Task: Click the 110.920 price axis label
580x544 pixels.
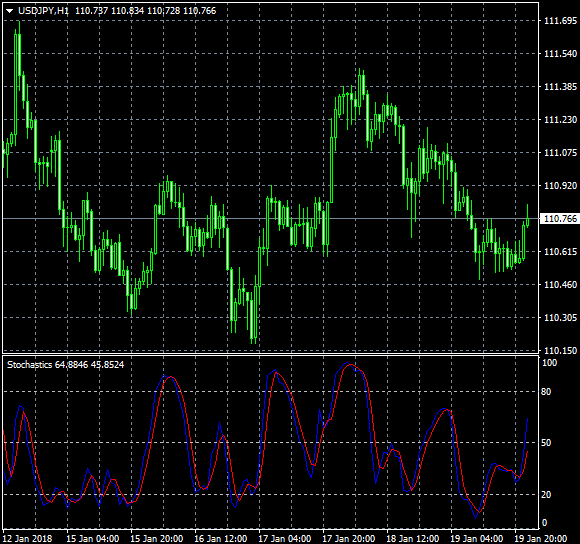Action: tap(560, 185)
